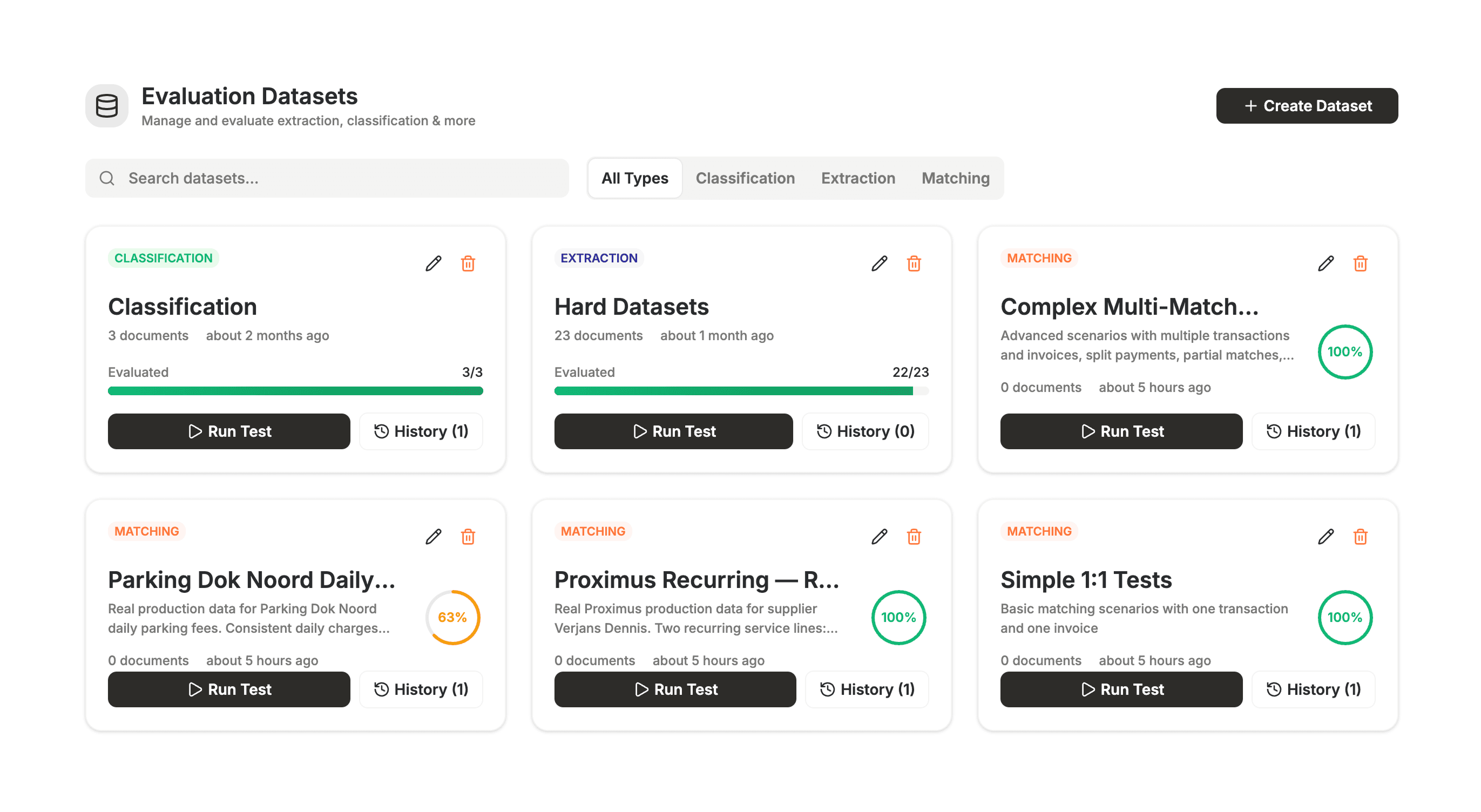Run Test on Hard Datasets
Image resolution: width=1481 pixels, height=812 pixels.
pos(673,431)
